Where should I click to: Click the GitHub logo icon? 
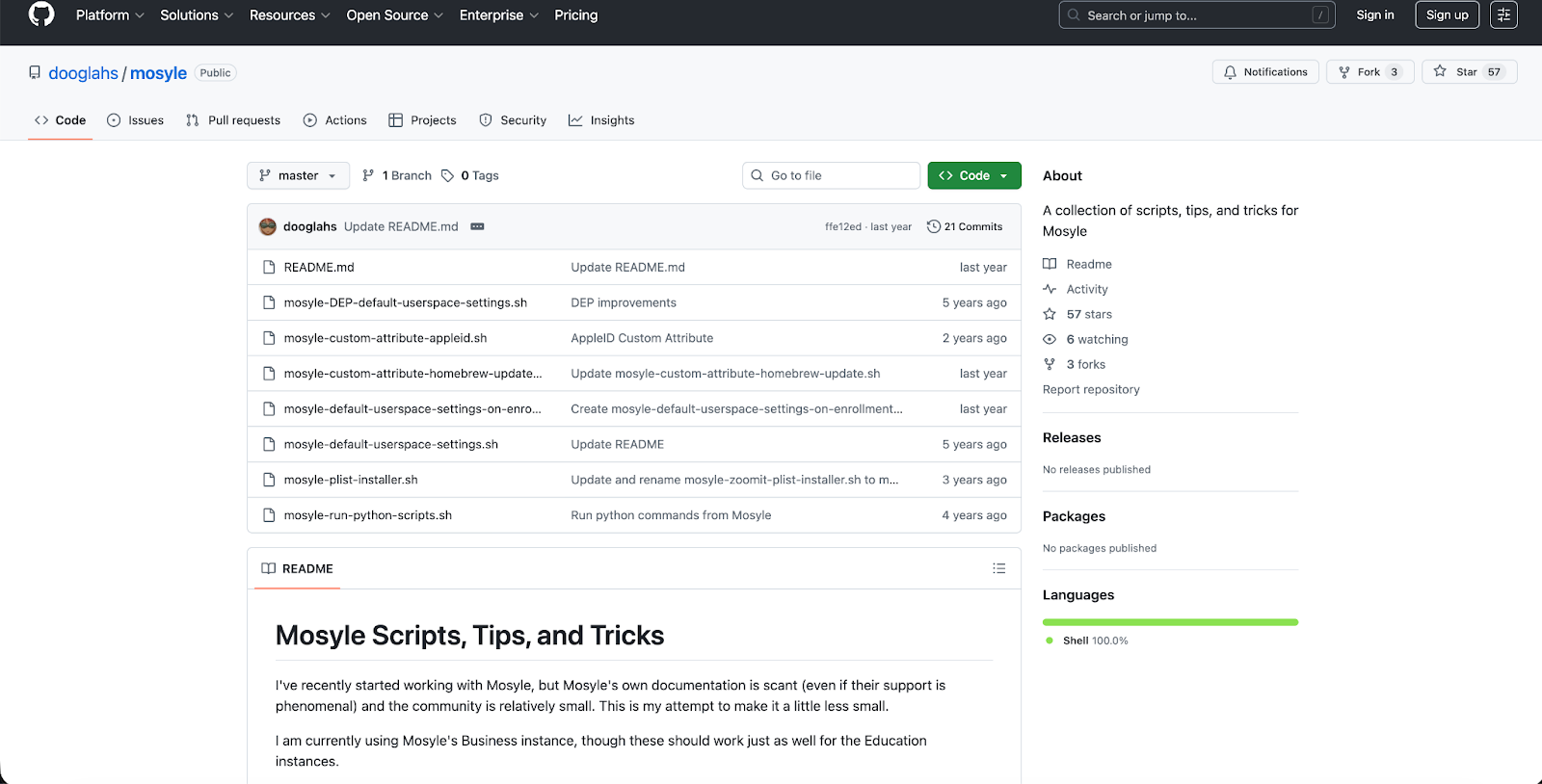[x=41, y=14]
